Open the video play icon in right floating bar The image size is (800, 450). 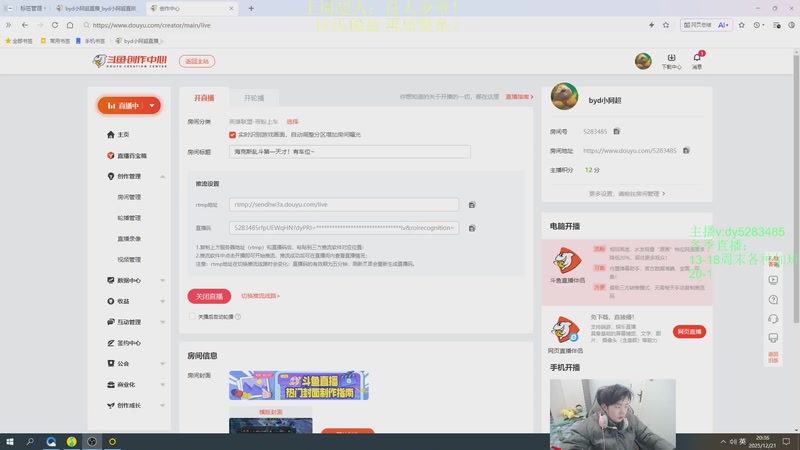(773, 280)
